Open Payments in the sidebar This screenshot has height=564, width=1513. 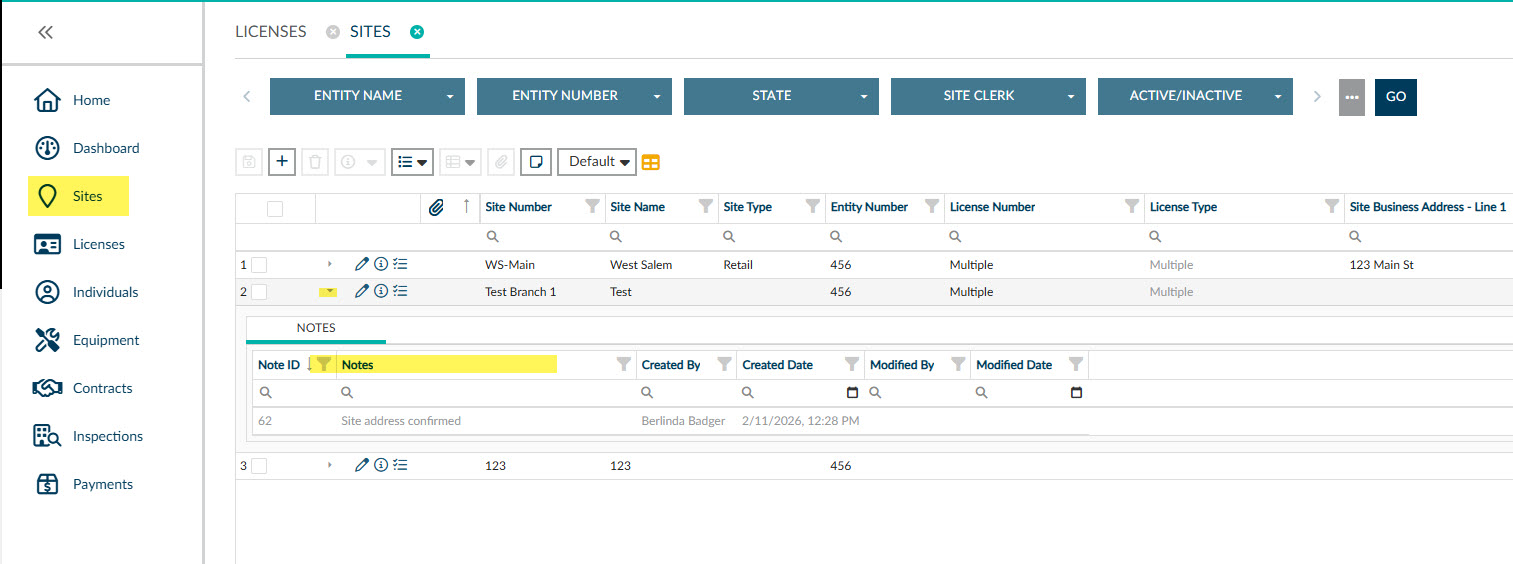[83, 484]
